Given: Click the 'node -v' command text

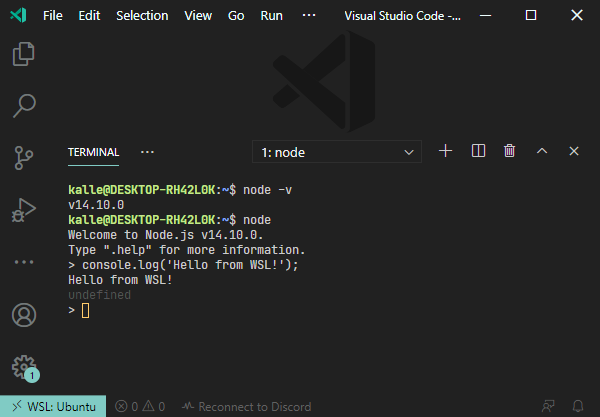Looking at the screenshot, I should tap(267, 190).
